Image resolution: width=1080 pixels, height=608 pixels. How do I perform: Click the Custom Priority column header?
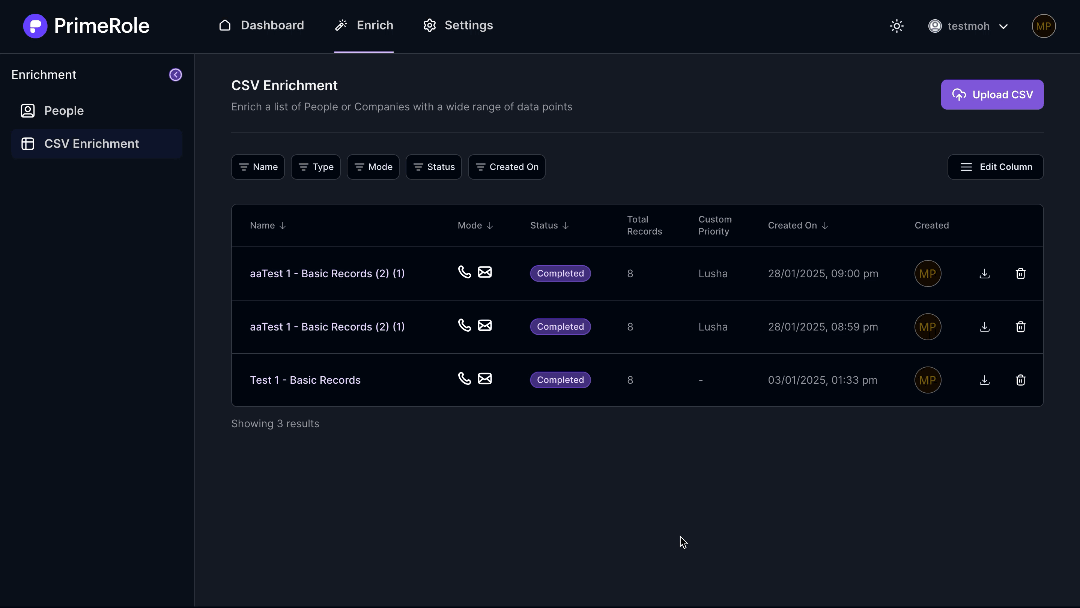715,226
